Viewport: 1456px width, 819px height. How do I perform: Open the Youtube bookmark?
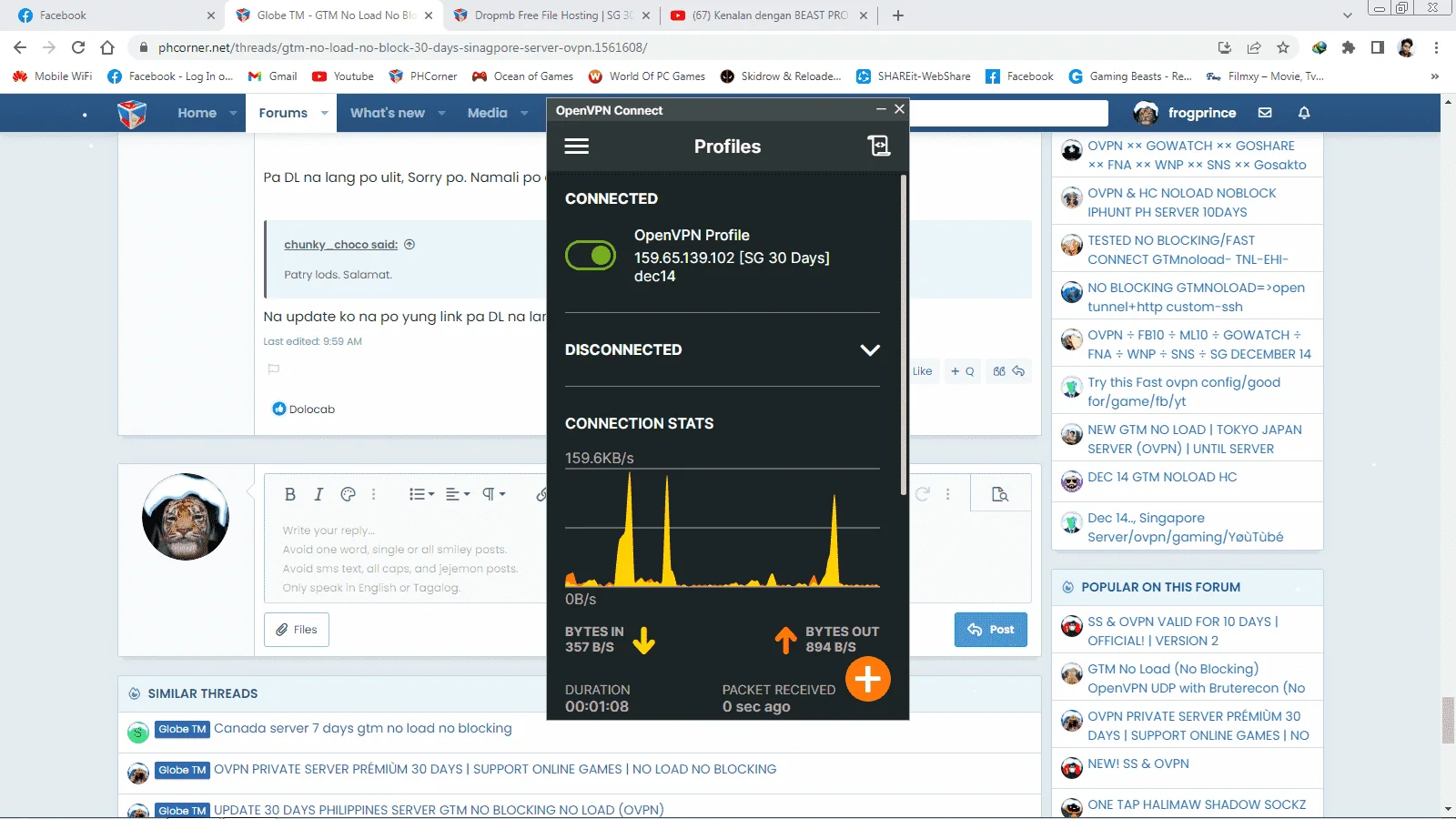coord(343,76)
